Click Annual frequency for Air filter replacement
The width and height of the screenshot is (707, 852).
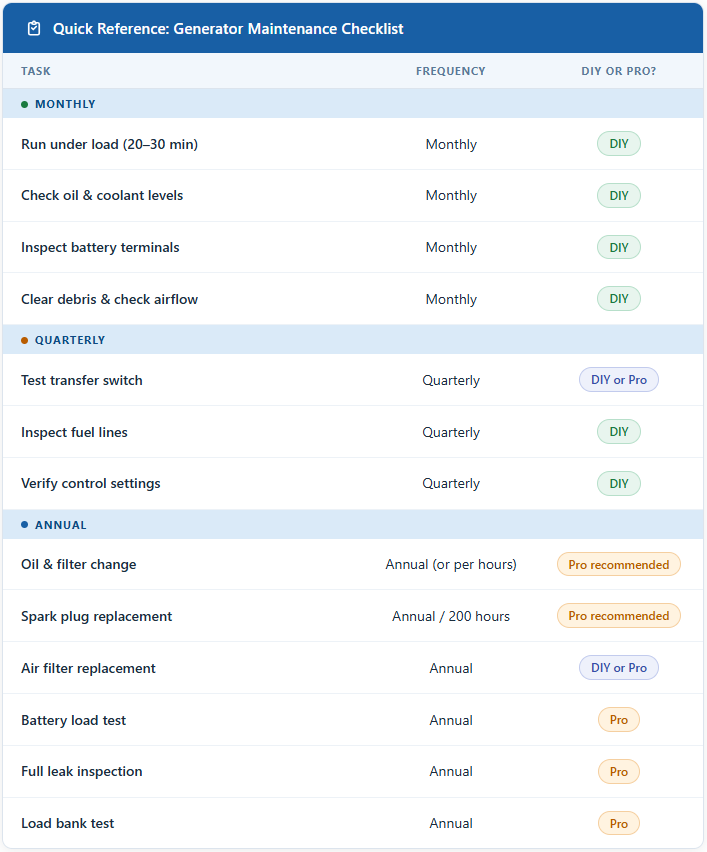coord(451,668)
